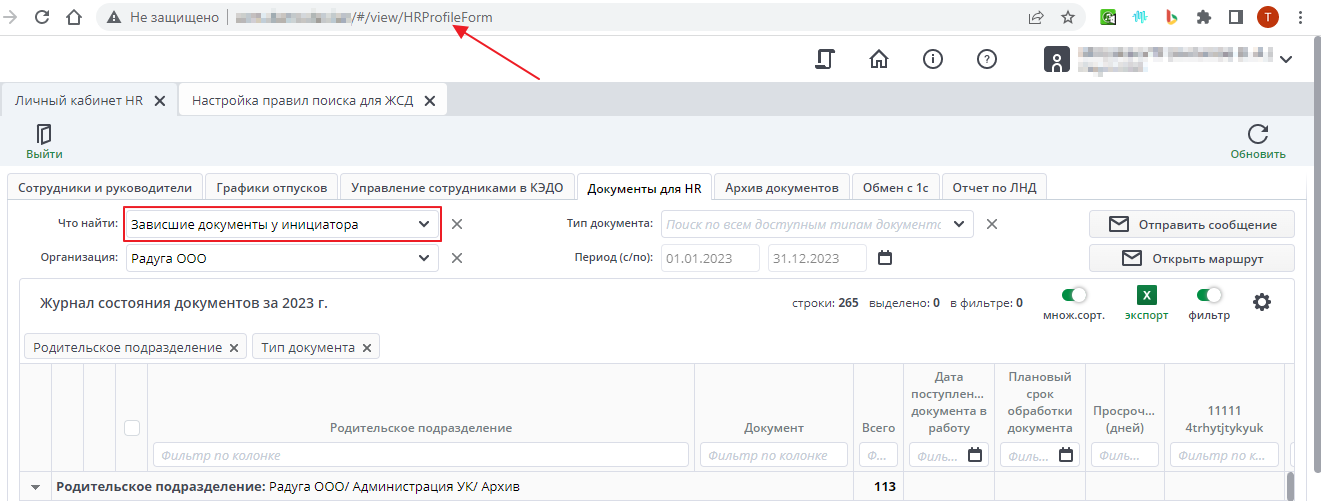
Task: Expand the Что найти dropdown
Action: point(423,224)
